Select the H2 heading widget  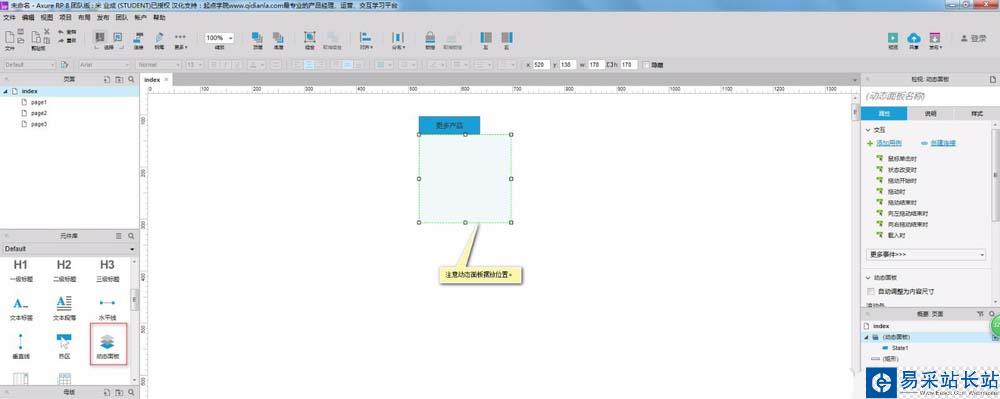64,270
